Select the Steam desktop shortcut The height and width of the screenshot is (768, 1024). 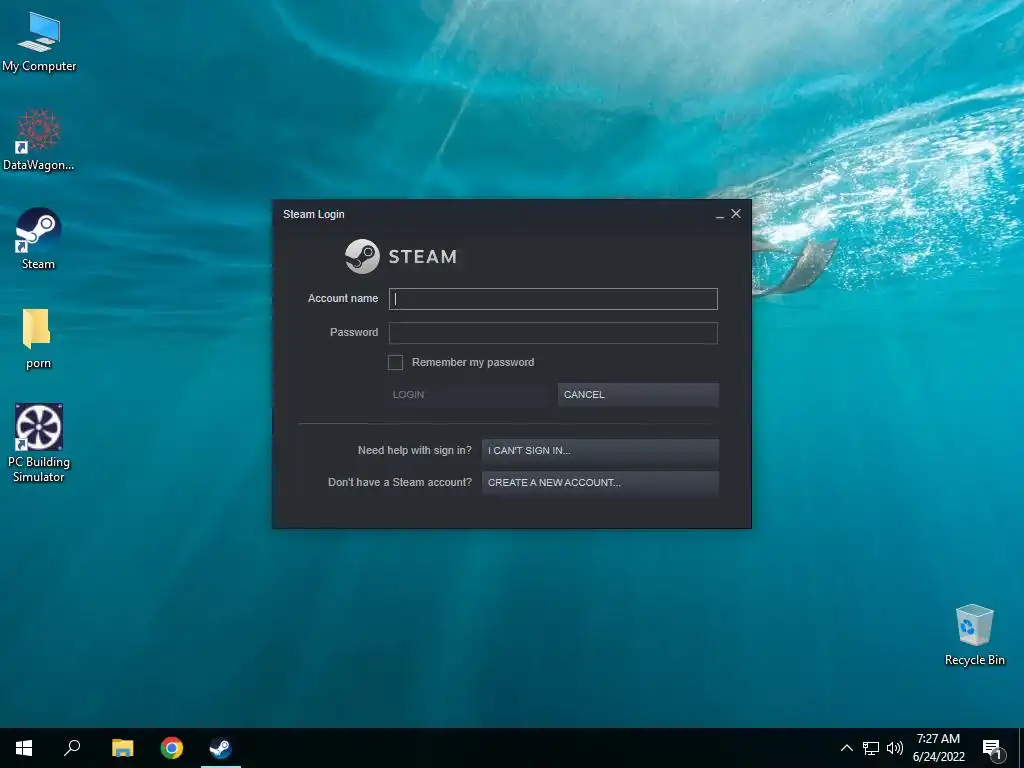pyautogui.click(x=38, y=238)
